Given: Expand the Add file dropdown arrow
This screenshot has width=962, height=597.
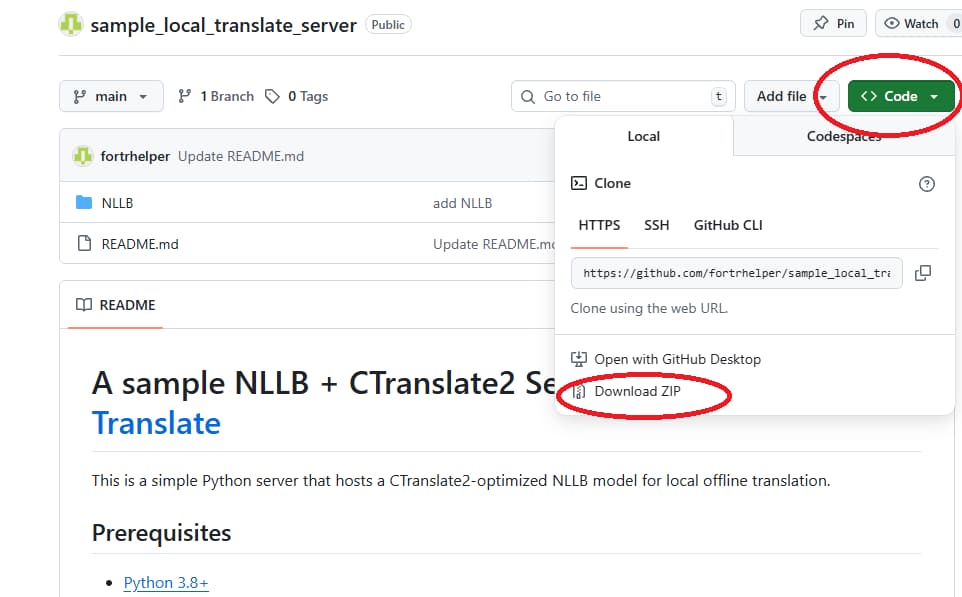Looking at the screenshot, I should click(x=822, y=96).
